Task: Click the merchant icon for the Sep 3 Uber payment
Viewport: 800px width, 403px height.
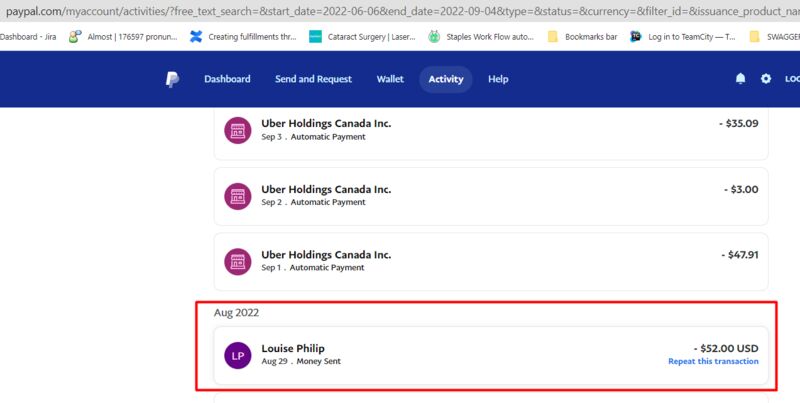Action: click(238, 131)
